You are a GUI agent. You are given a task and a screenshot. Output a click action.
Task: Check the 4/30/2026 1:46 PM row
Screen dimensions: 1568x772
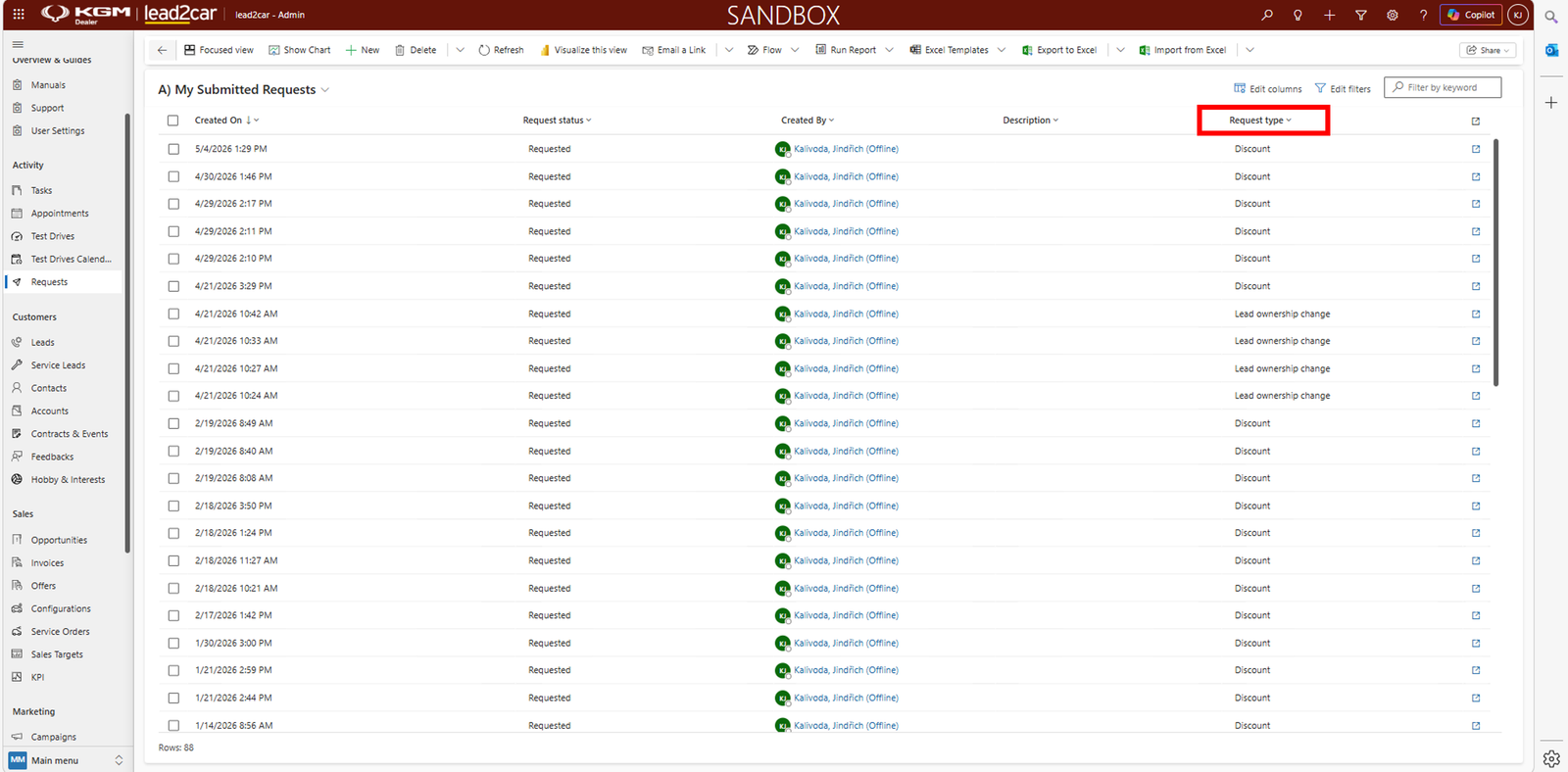(173, 176)
